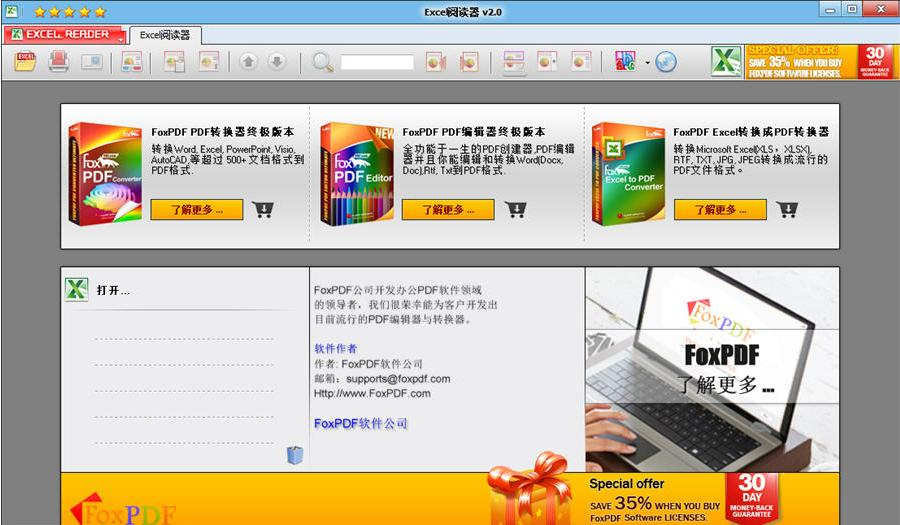Open the toolbar Special Offer 35% banner

(x=801, y=62)
